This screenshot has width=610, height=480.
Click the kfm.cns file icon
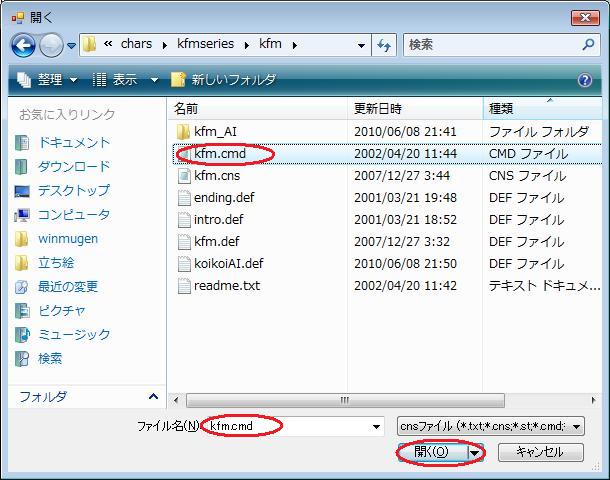tap(184, 176)
